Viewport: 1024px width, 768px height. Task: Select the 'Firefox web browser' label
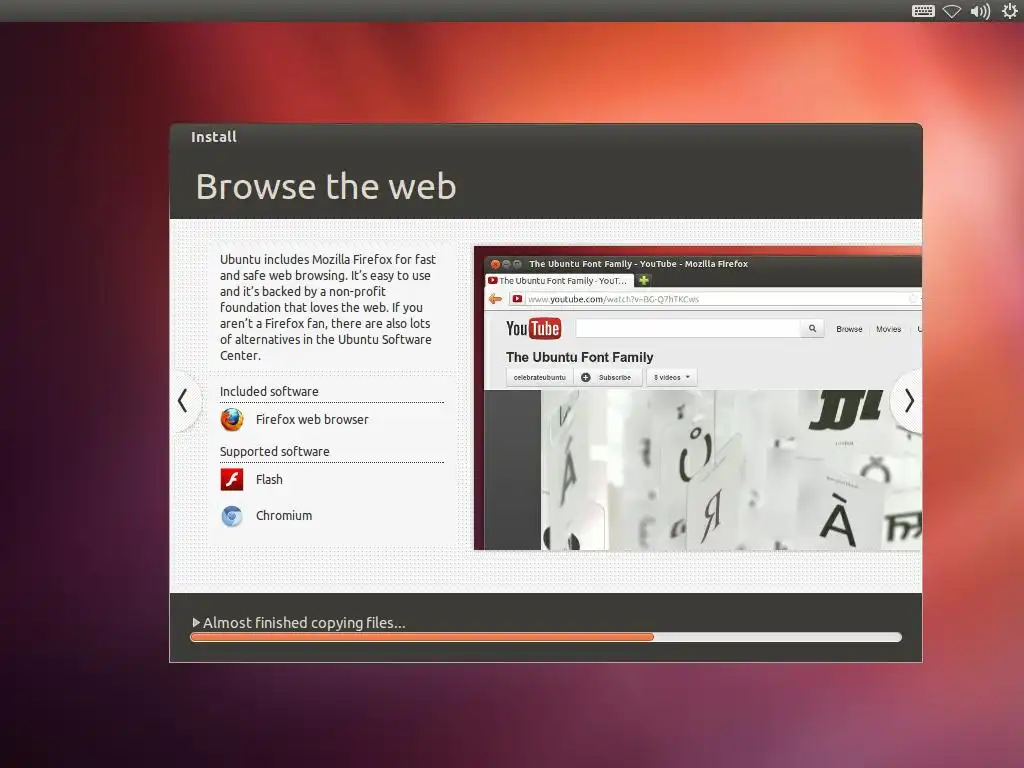click(x=312, y=419)
